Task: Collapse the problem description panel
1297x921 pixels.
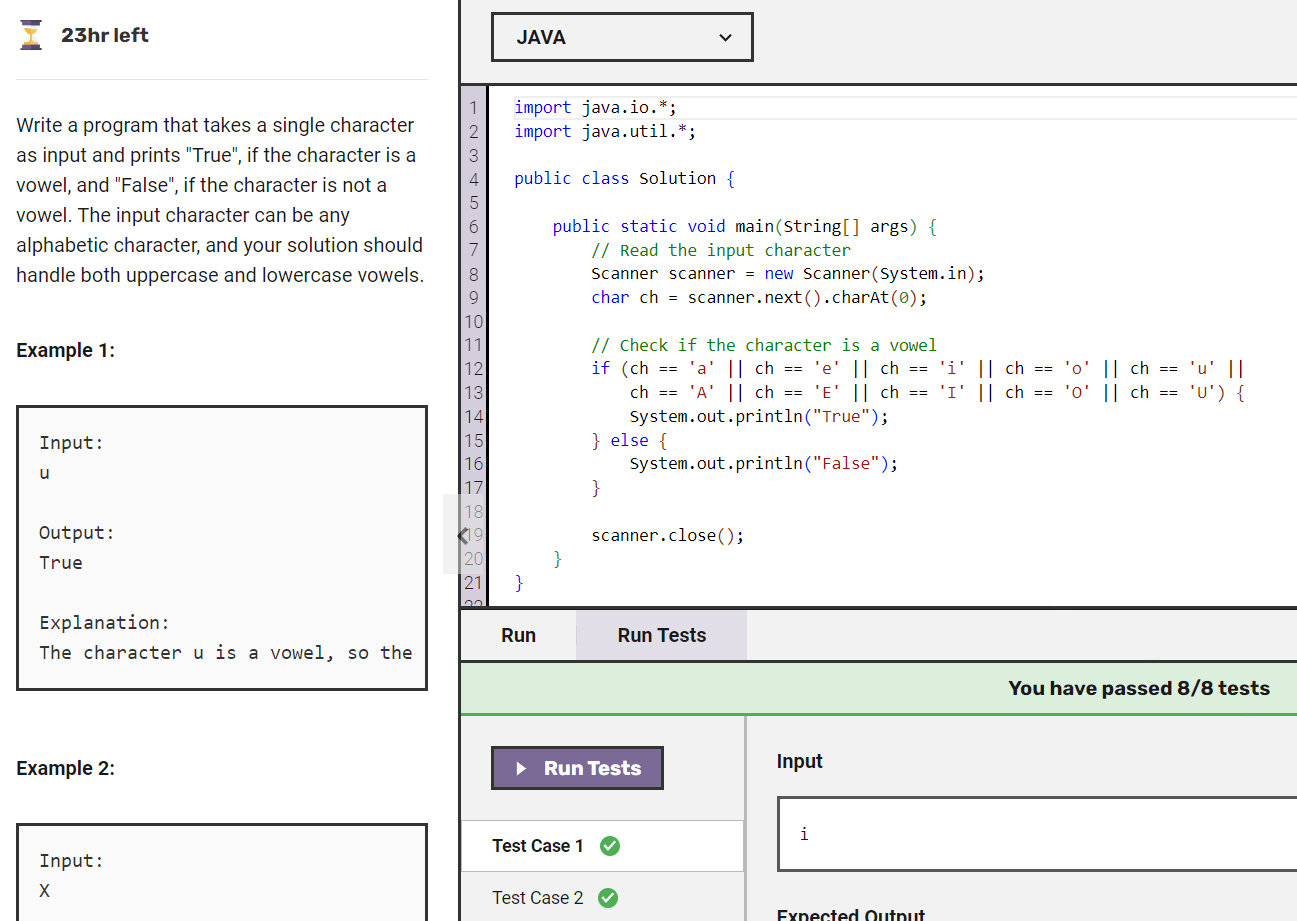Action: [x=461, y=535]
